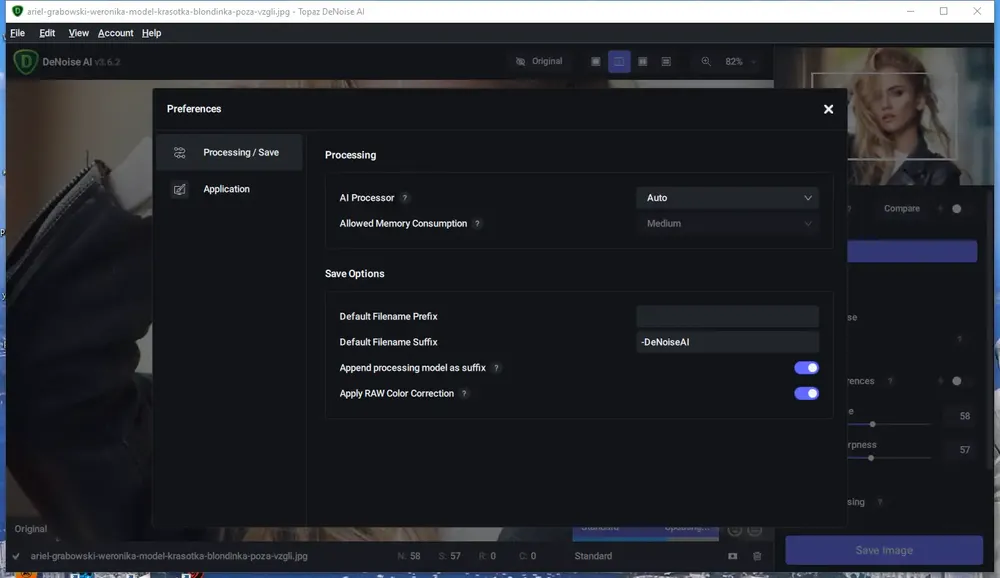Click the S: 57 value in the file row

(450, 556)
